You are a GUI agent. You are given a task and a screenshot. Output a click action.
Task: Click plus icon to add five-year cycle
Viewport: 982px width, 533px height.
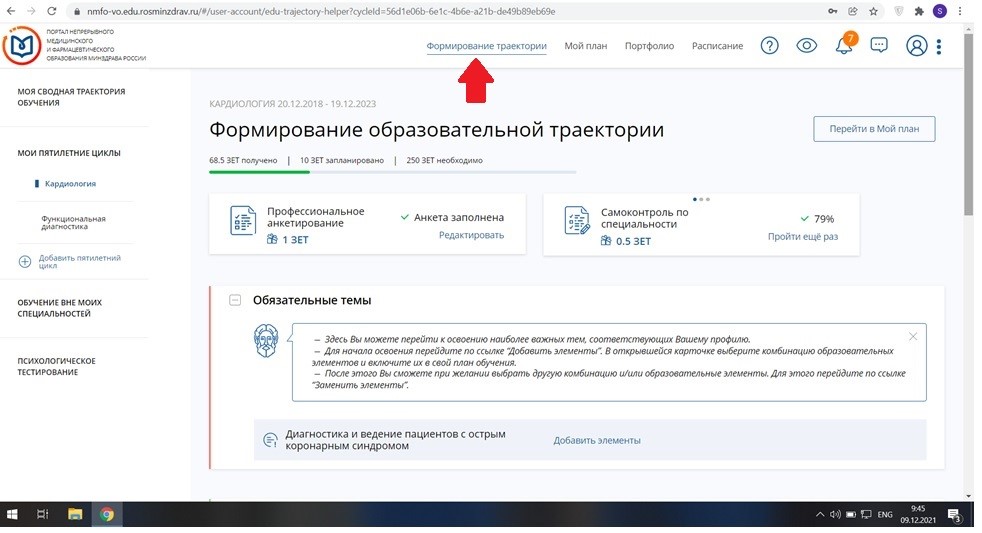25,262
